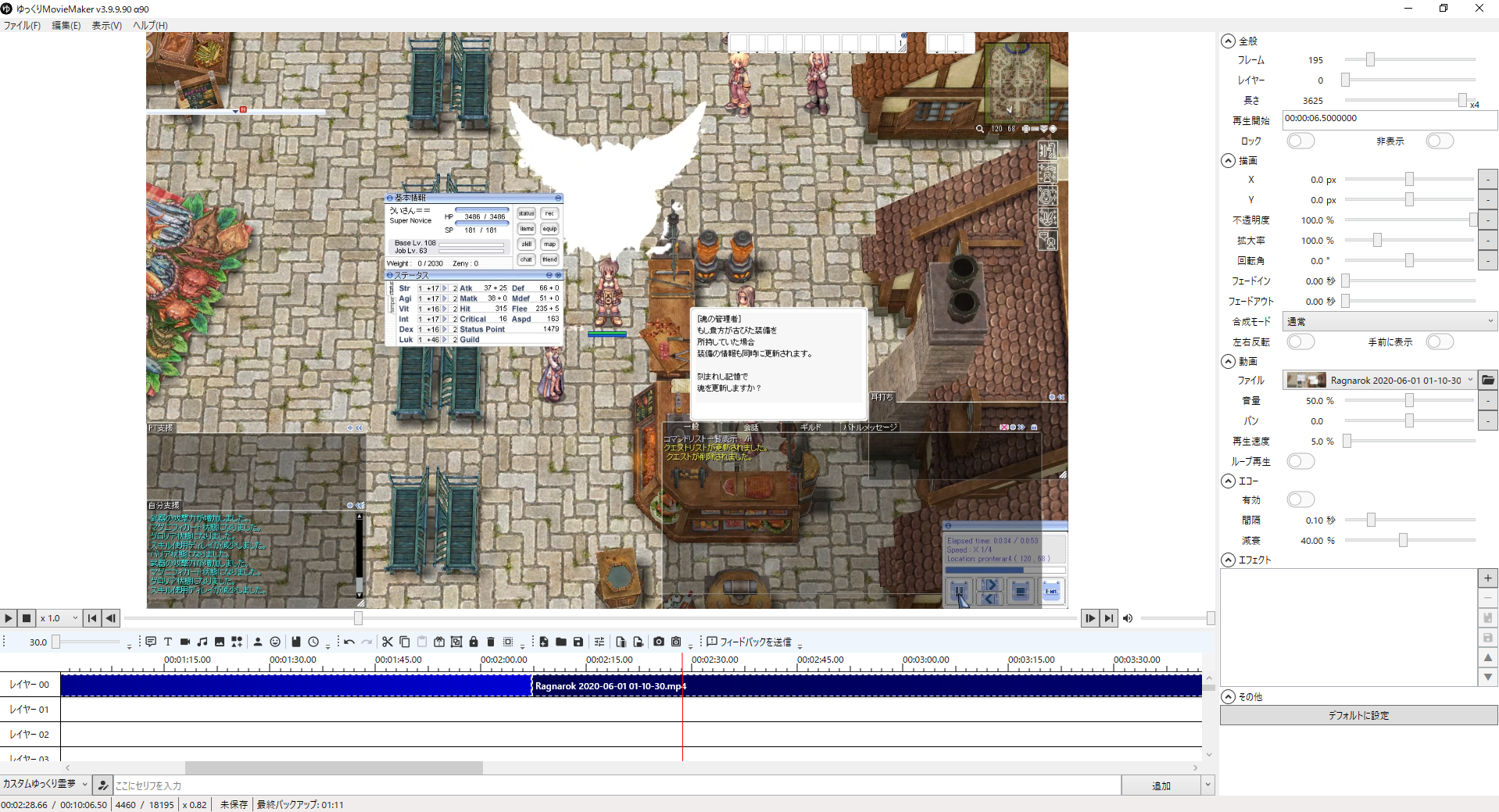Click the 不透明度 opacity animation button
Image resolution: width=1499 pixels, height=812 pixels.
click(1488, 220)
